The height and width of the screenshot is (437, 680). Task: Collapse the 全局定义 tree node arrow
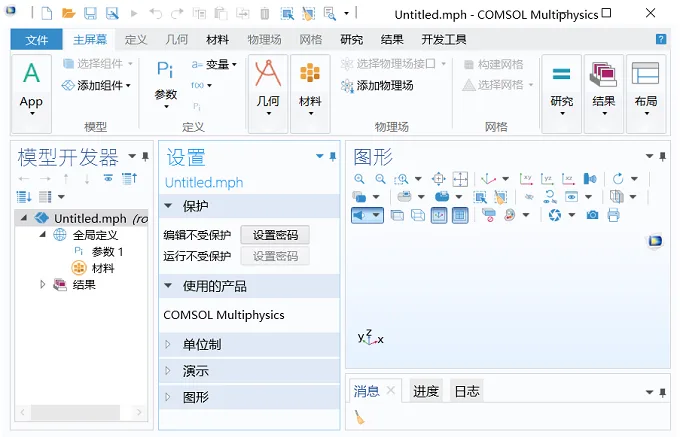pos(42,235)
